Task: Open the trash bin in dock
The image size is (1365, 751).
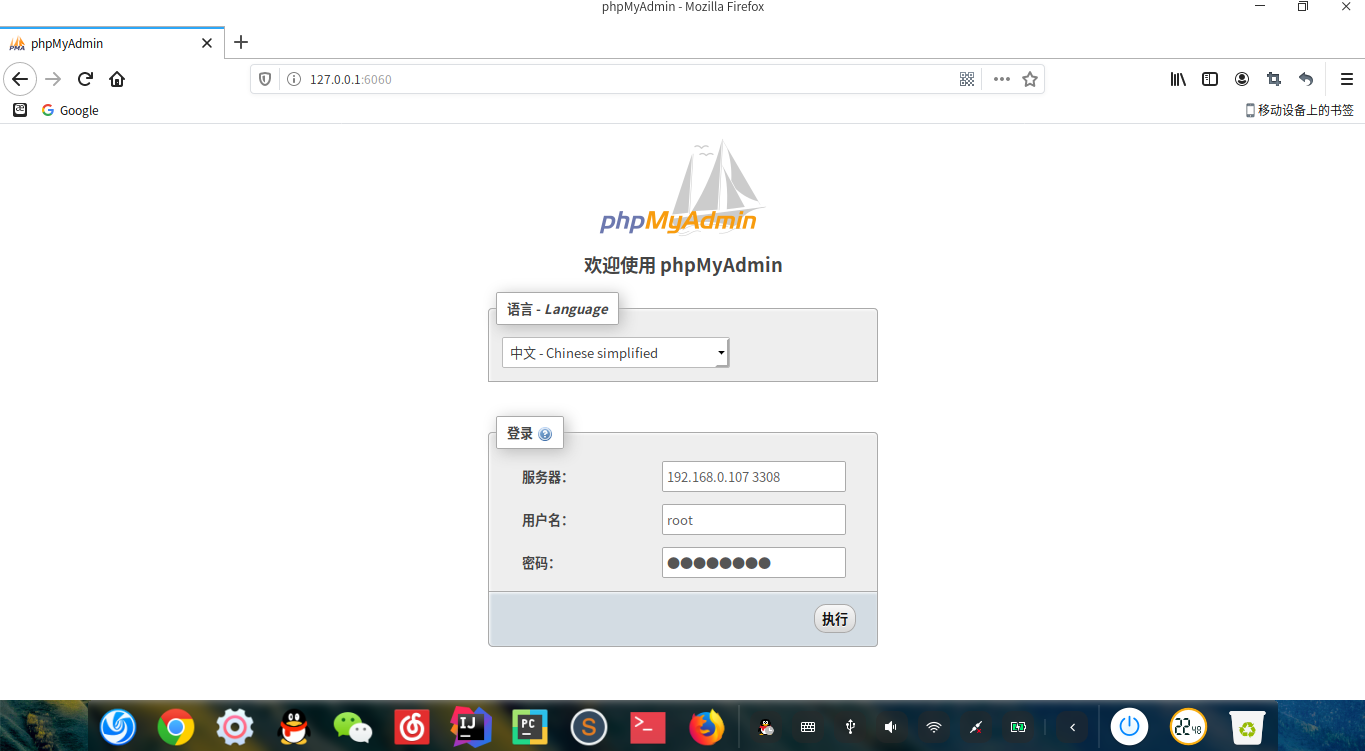Action: click(1247, 727)
